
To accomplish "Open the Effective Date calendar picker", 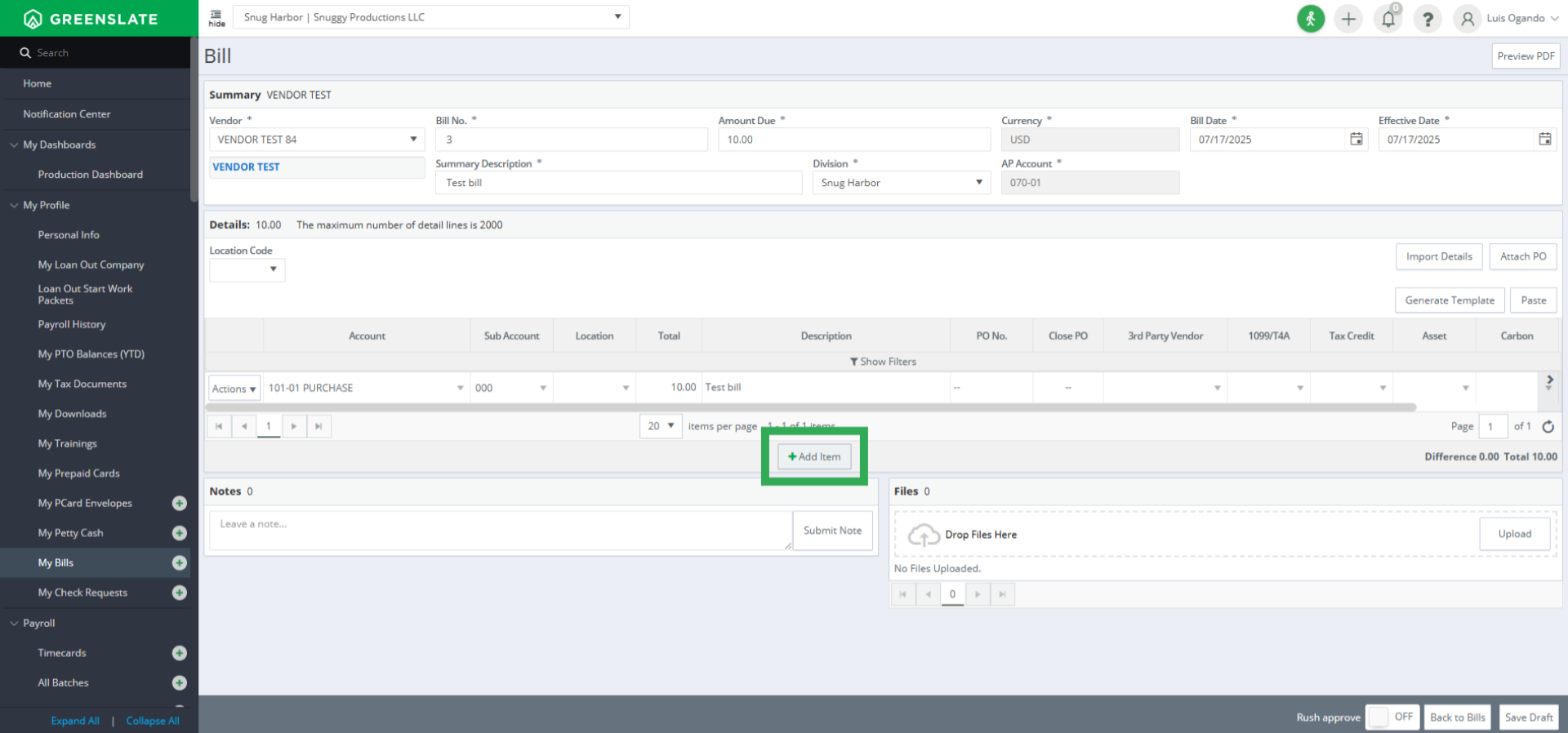I will (1544, 140).
